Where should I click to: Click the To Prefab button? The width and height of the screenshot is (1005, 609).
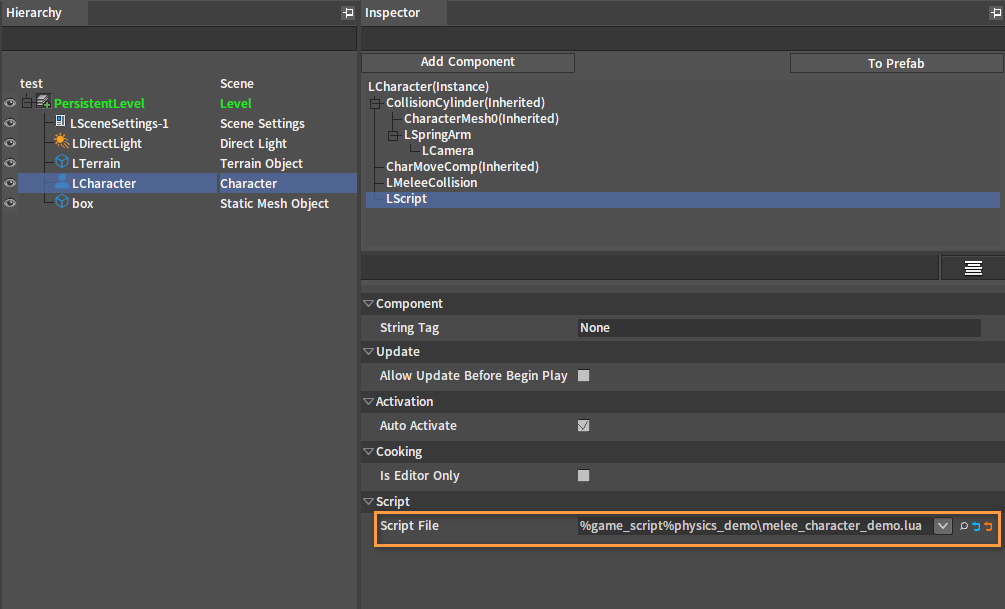[896, 63]
